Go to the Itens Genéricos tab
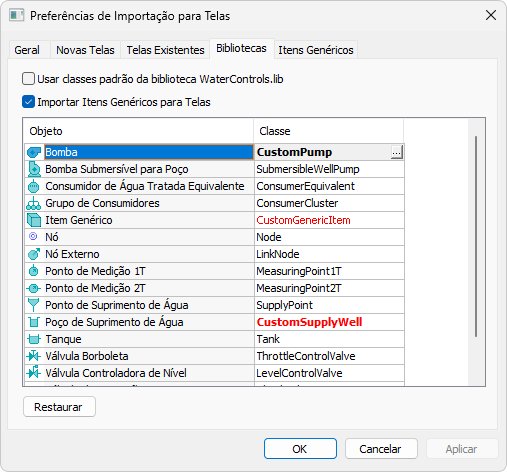The image size is (507, 472). coord(316,50)
